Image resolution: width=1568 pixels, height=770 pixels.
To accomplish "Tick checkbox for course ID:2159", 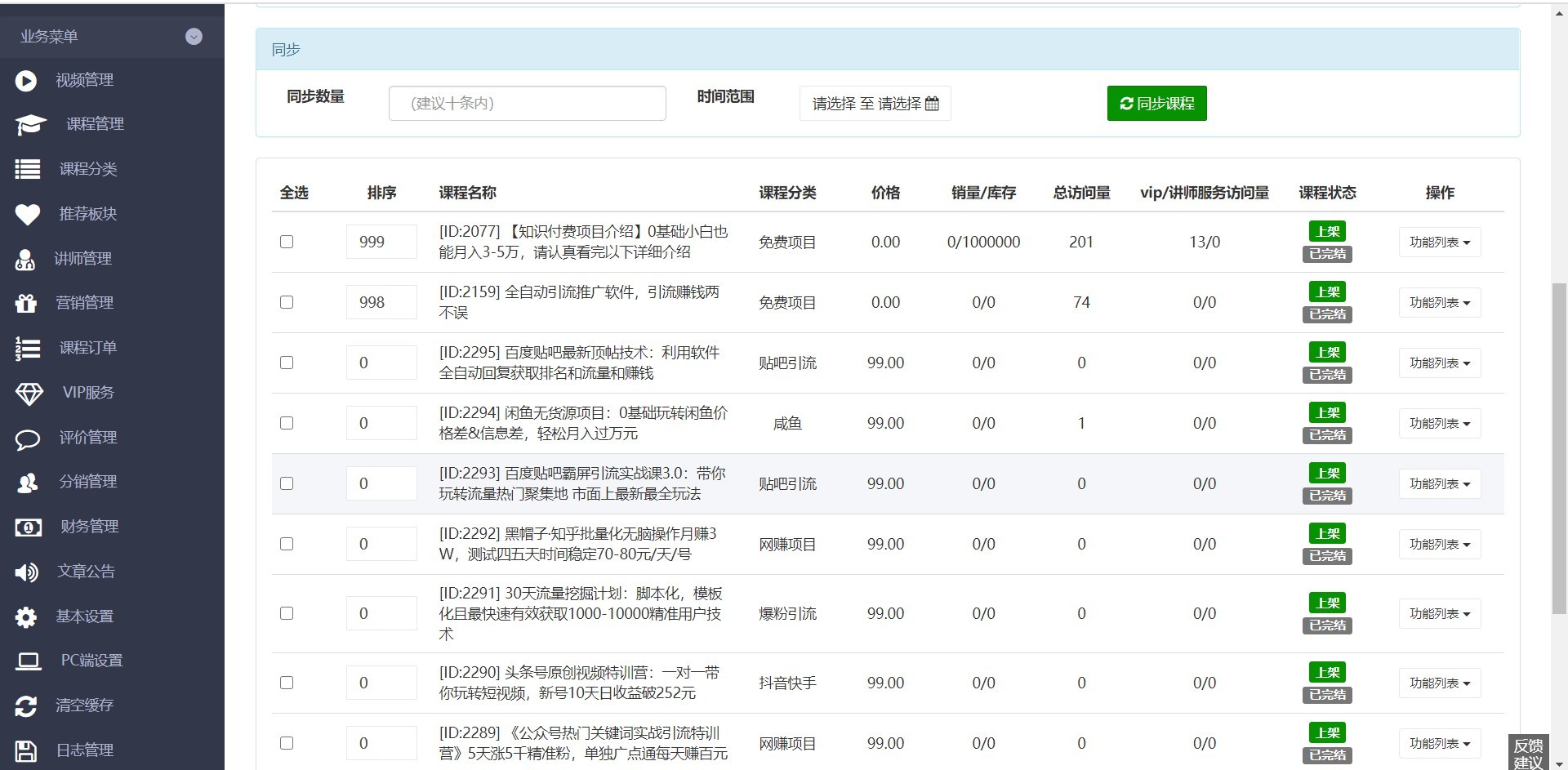I will (287, 302).
